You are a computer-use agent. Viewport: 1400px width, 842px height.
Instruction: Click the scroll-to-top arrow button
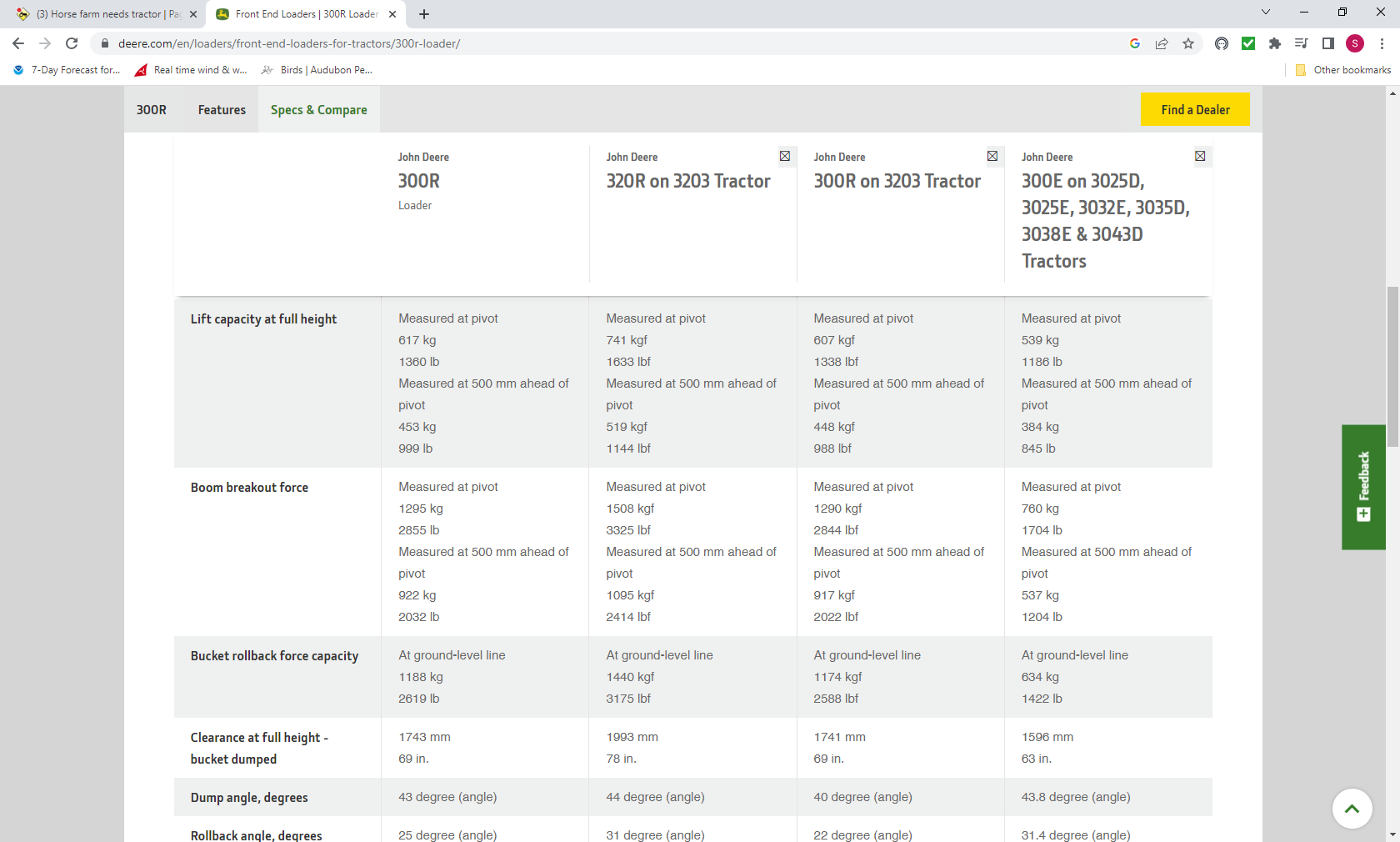[1352, 808]
